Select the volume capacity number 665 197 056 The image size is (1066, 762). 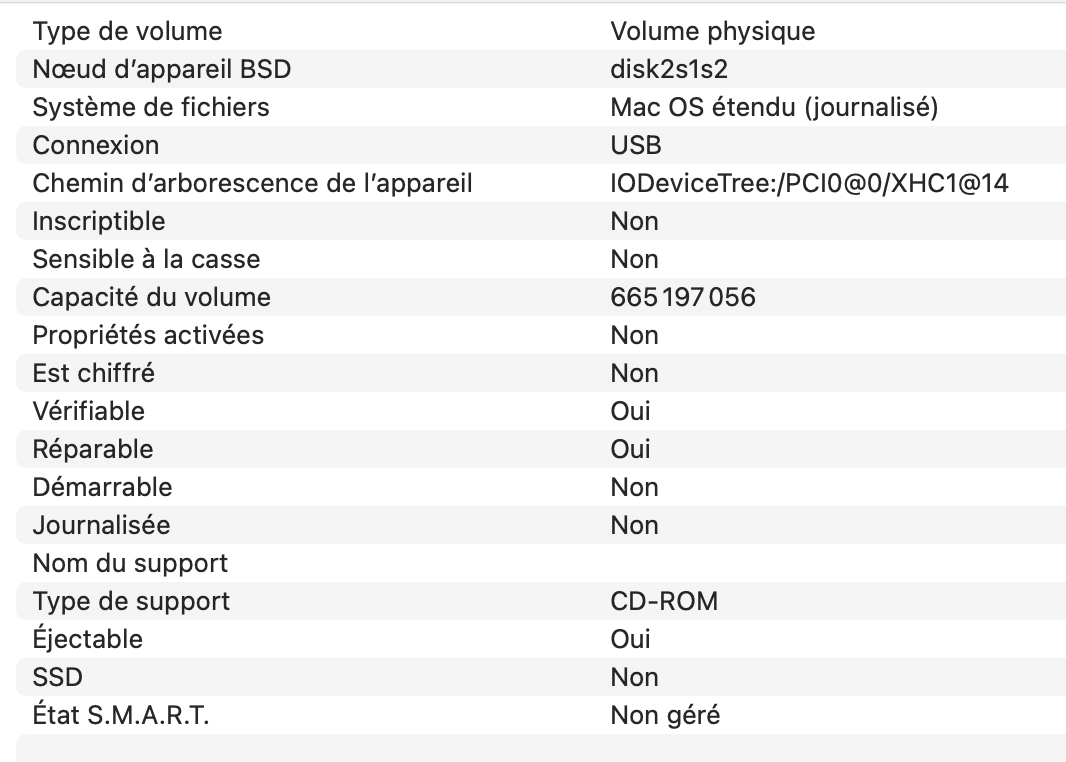click(x=683, y=297)
